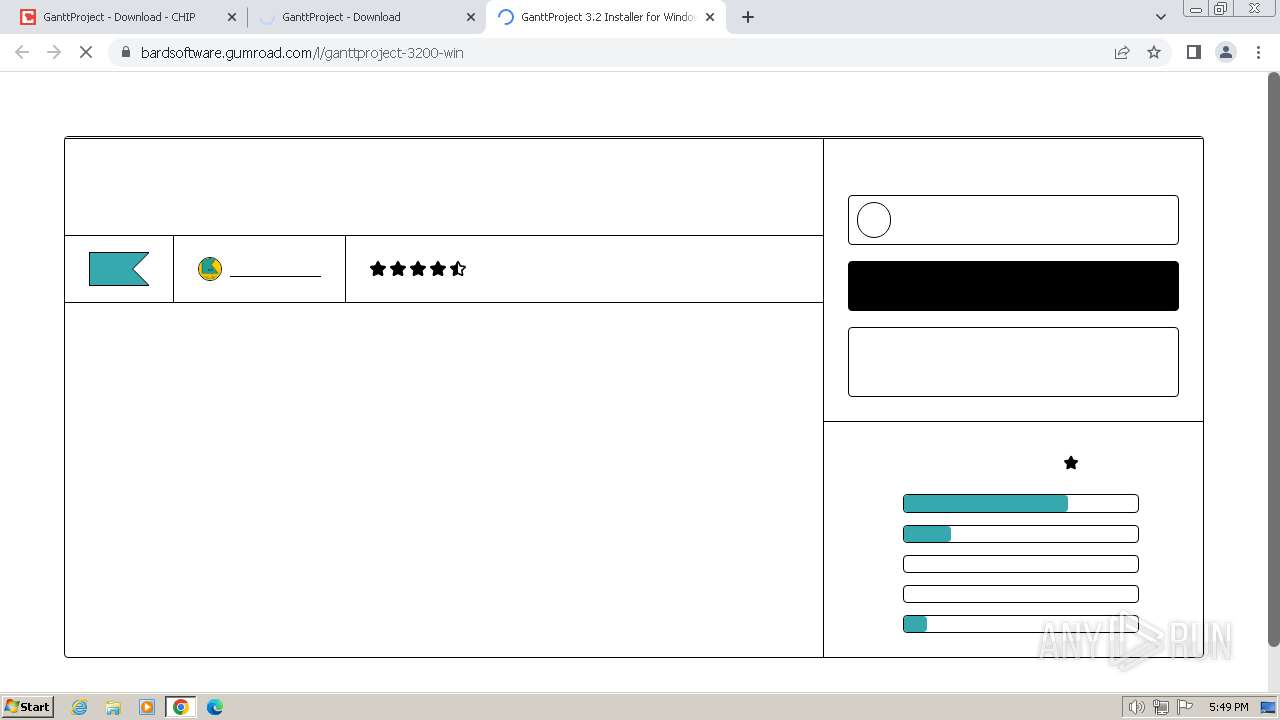Viewport: 1280px width, 720px height.
Task: Launch Internet Explorer from taskbar
Action: click(x=80, y=707)
